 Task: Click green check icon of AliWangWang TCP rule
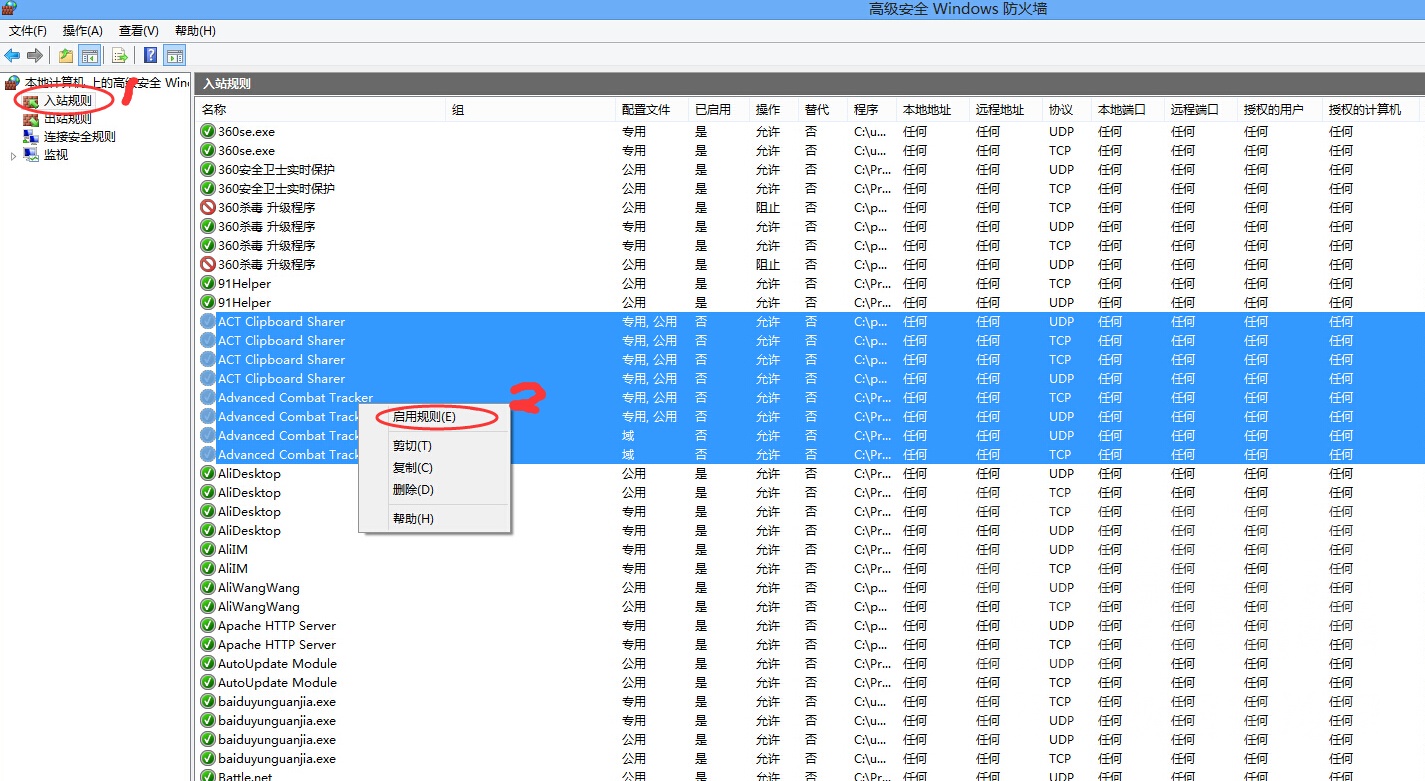(208, 606)
